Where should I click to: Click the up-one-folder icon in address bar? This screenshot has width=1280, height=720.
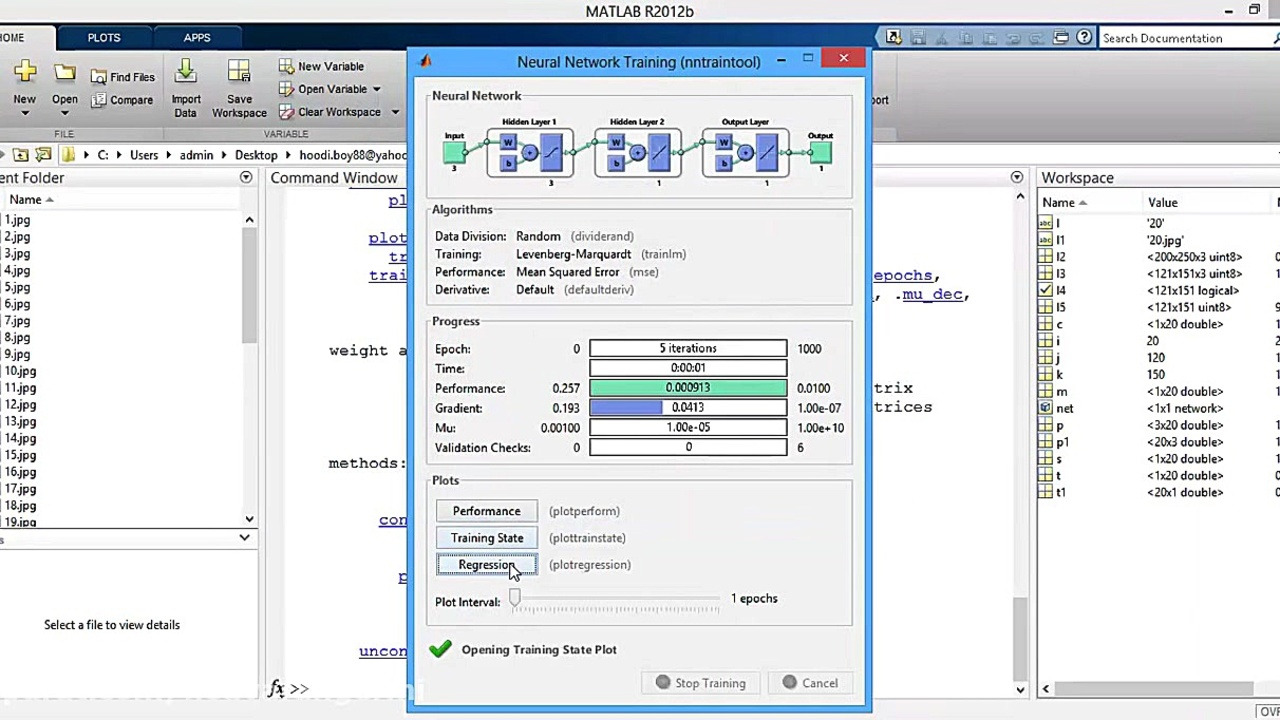(21, 155)
